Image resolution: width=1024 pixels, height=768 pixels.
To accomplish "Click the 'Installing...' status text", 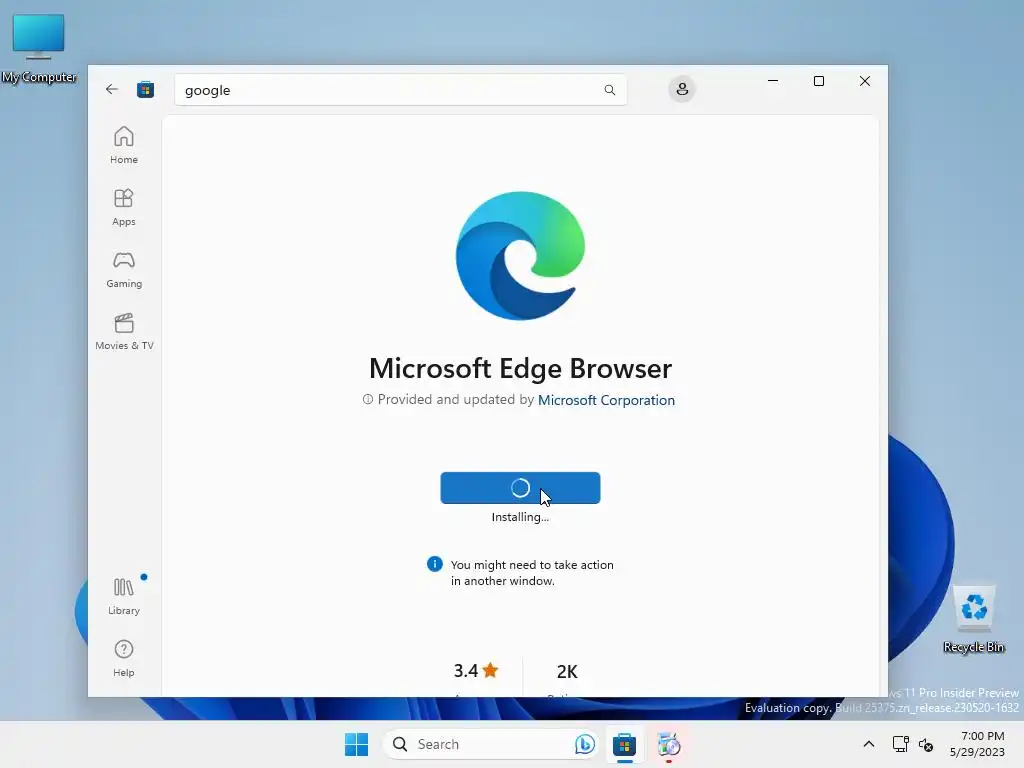I will pos(520,517).
